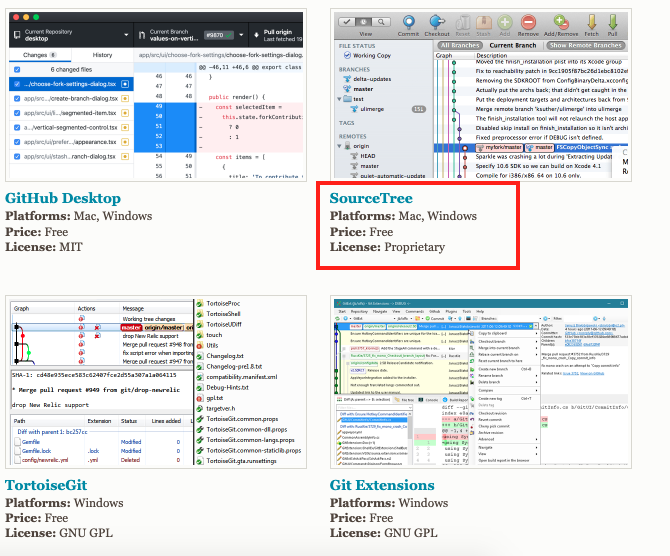
Task: Select Working Copy in SourceTree sidebar
Action: (372, 56)
